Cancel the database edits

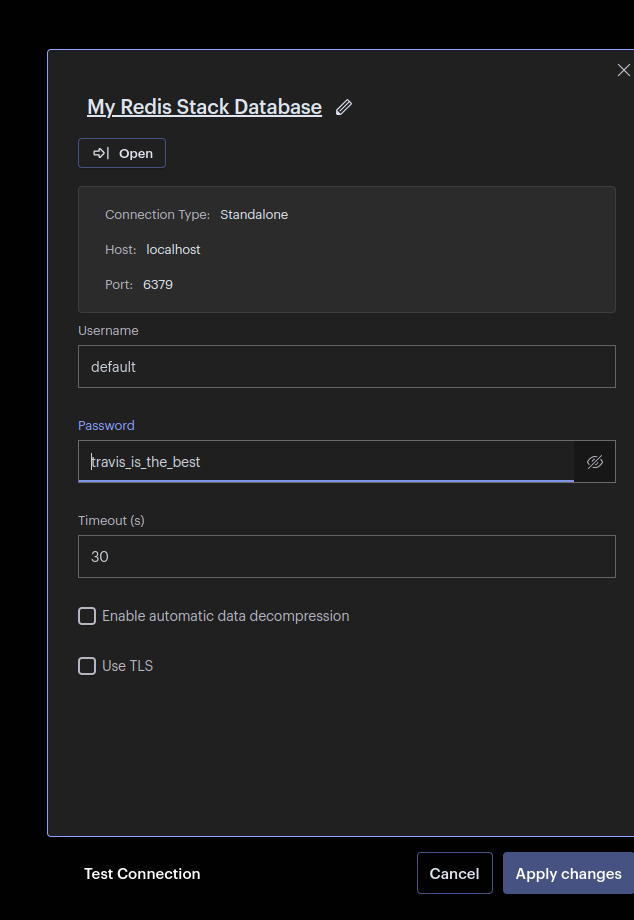pyautogui.click(x=455, y=873)
